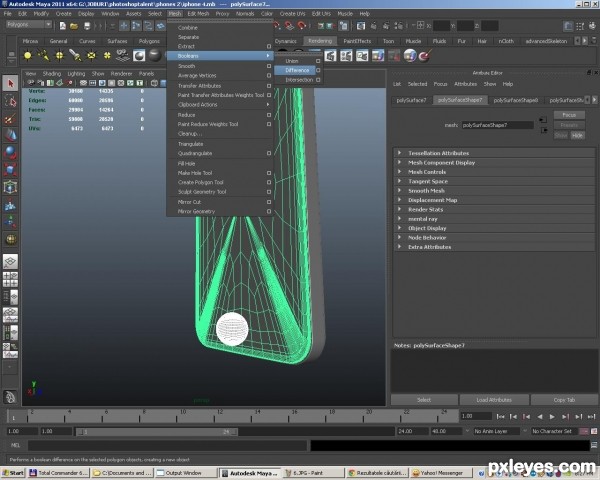The width and height of the screenshot is (600, 480).
Task: Open the Polygons menu set dropdown
Action: [x=29, y=24]
